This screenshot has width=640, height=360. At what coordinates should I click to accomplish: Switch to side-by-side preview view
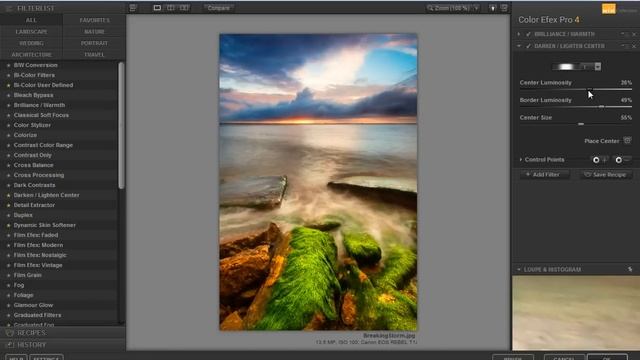(184, 8)
